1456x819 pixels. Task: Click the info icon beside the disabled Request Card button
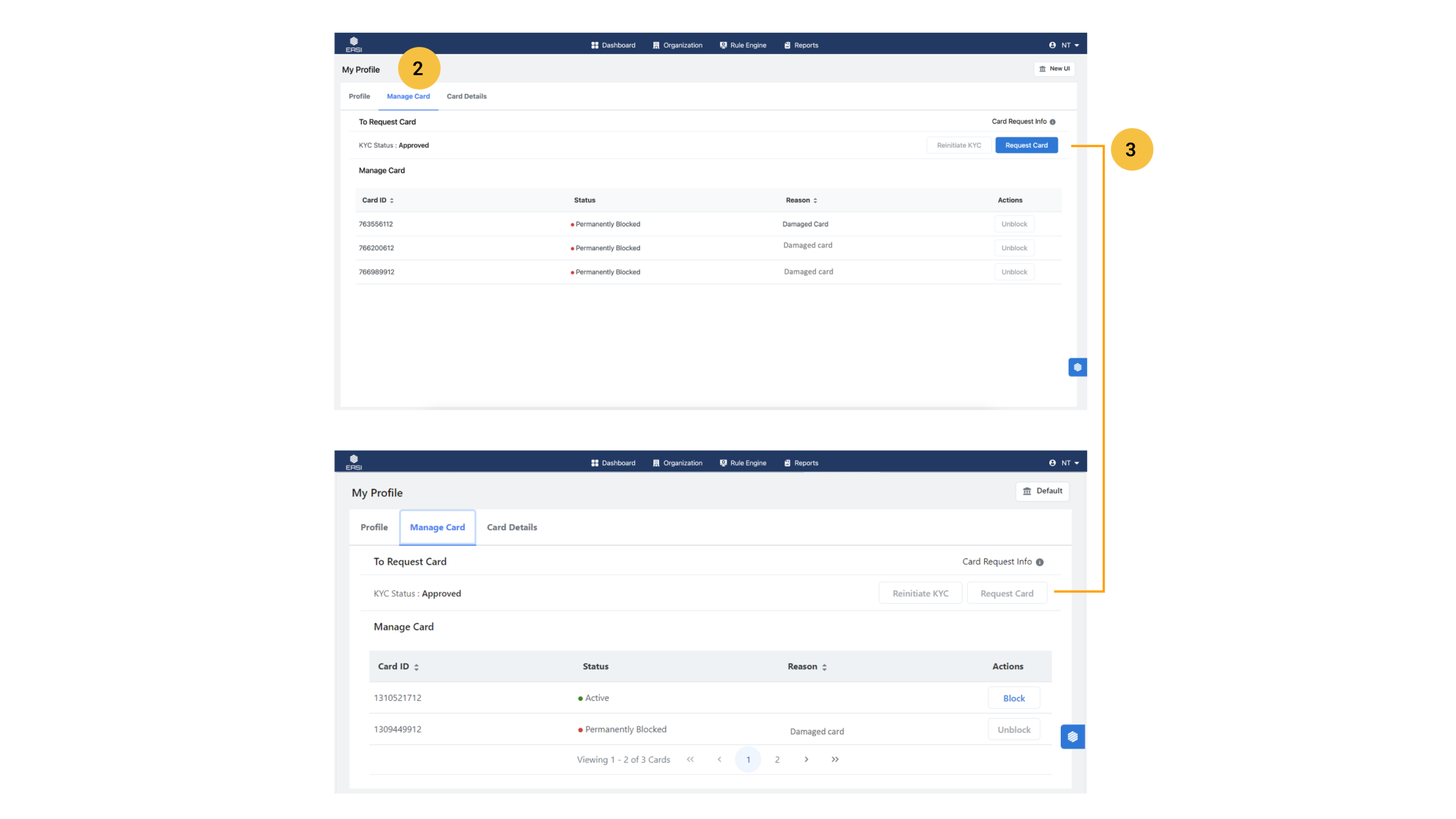coord(1039,562)
